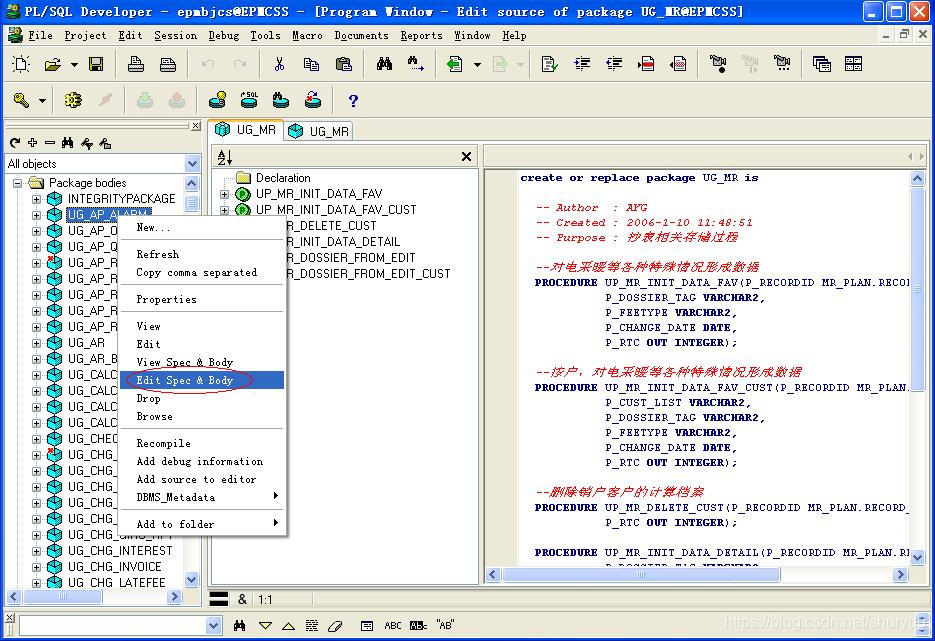
Task: Click the Print icon in toolbar
Action: (x=136, y=64)
